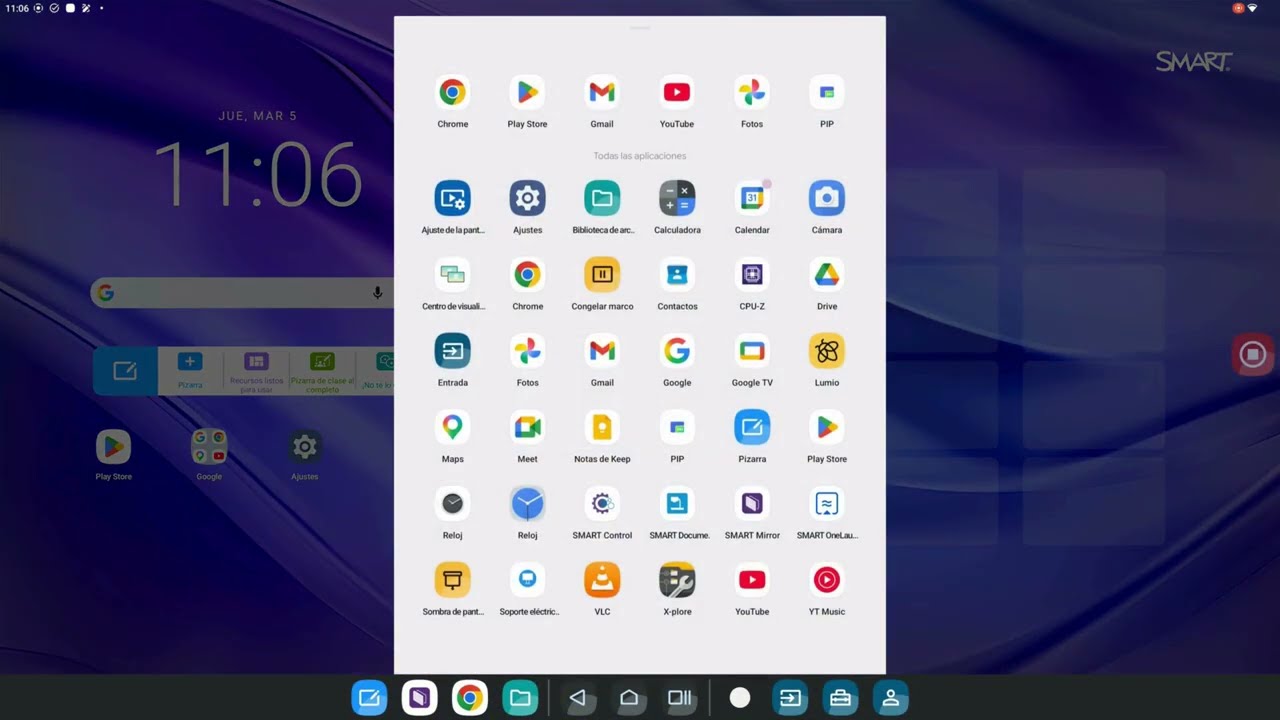This screenshot has height=720, width=1280.
Task: Open the toolbox icon in taskbar
Action: click(x=840, y=698)
